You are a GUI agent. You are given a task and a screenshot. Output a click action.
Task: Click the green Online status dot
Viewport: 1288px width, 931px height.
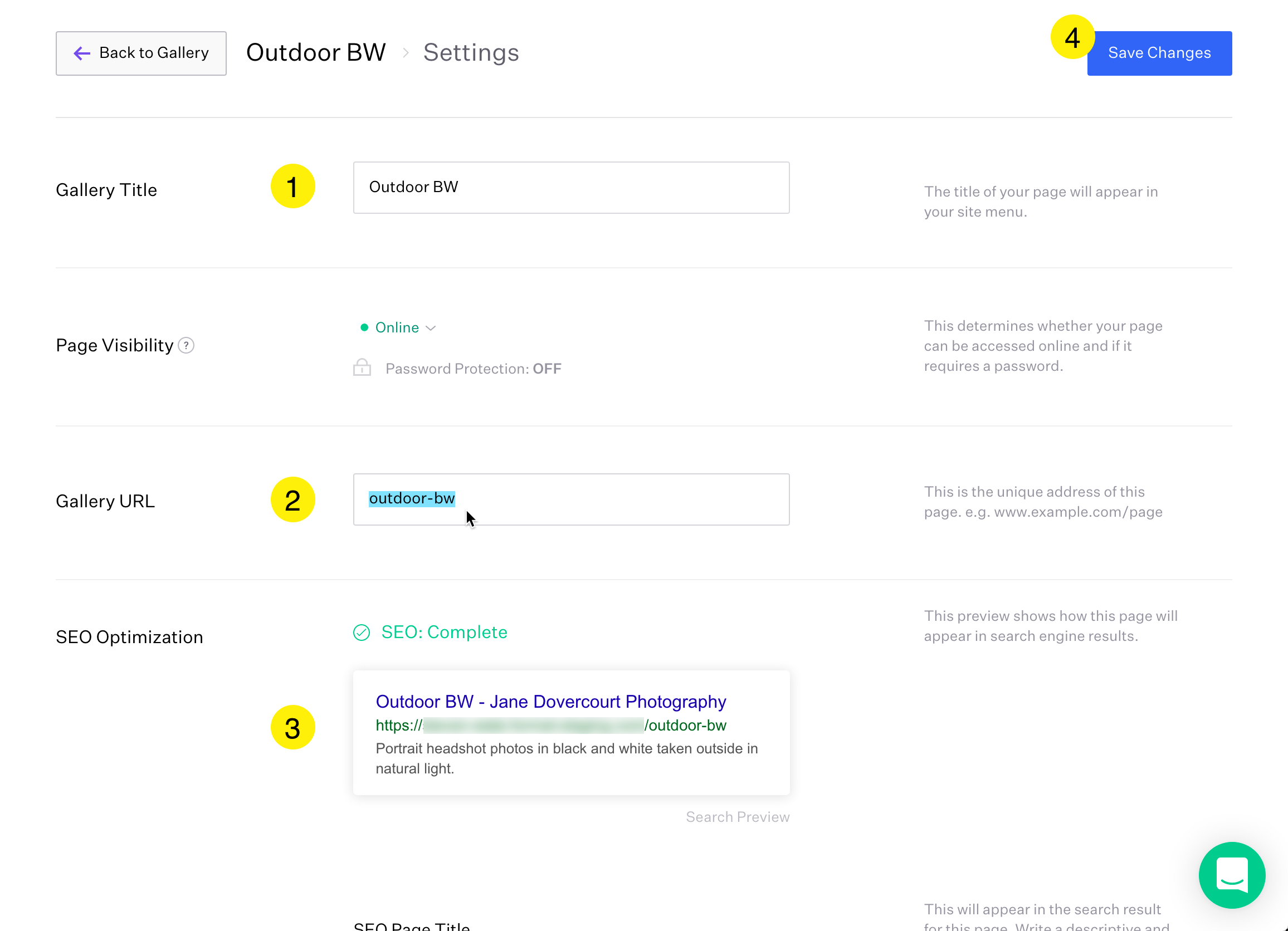365,327
